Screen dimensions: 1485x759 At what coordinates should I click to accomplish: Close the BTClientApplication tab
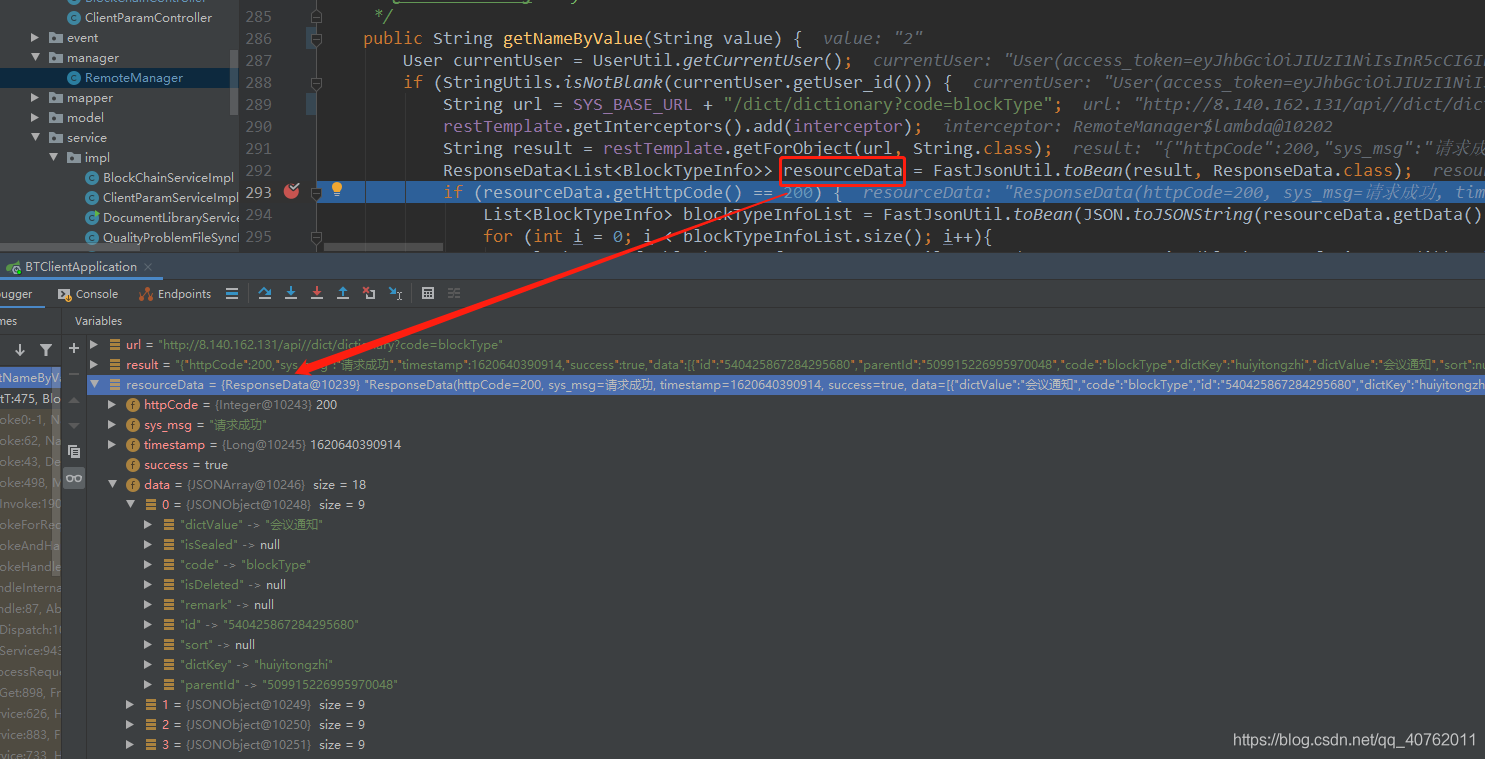coord(148,267)
